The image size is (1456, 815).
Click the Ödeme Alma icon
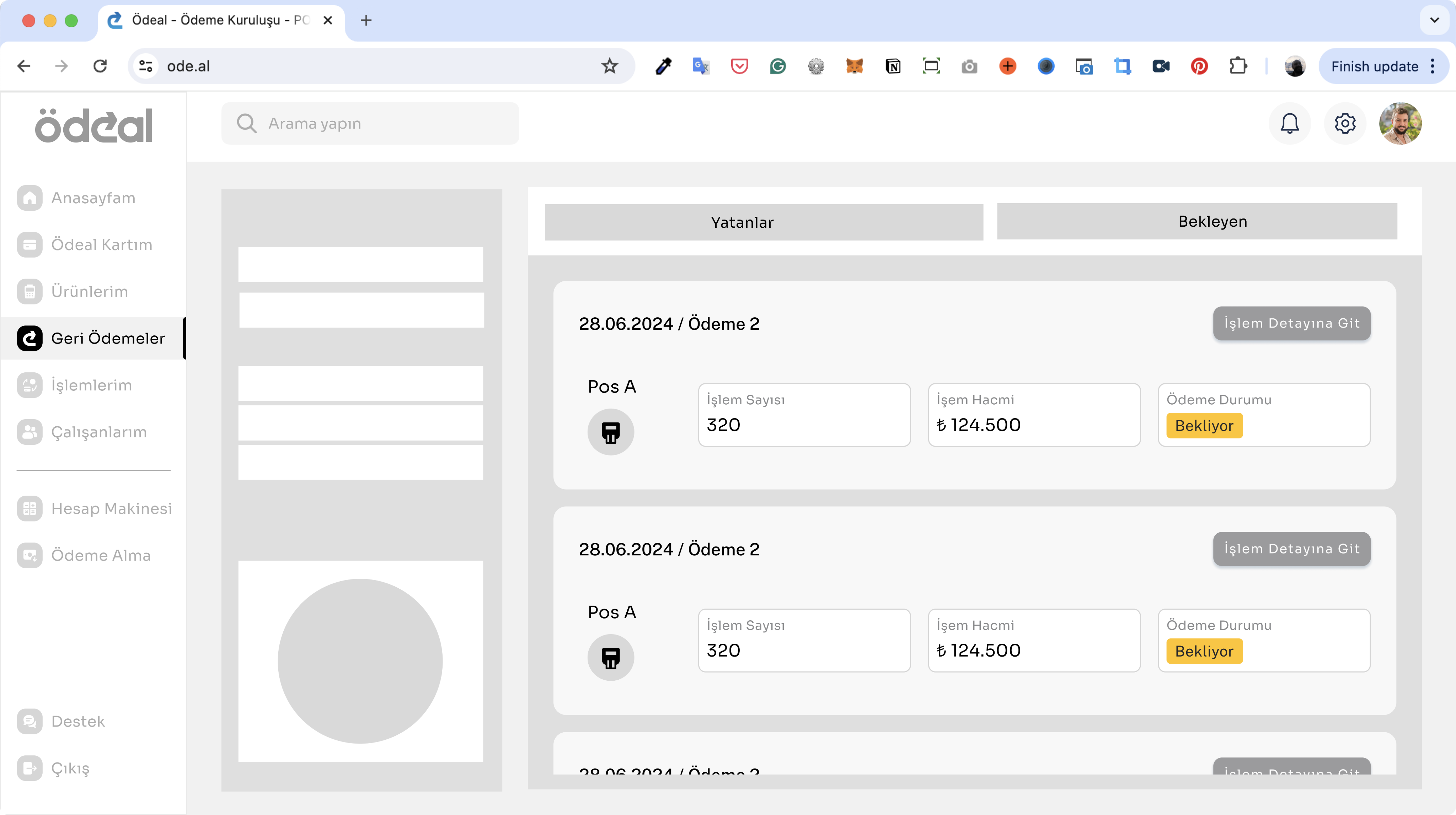tap(30, 555)
